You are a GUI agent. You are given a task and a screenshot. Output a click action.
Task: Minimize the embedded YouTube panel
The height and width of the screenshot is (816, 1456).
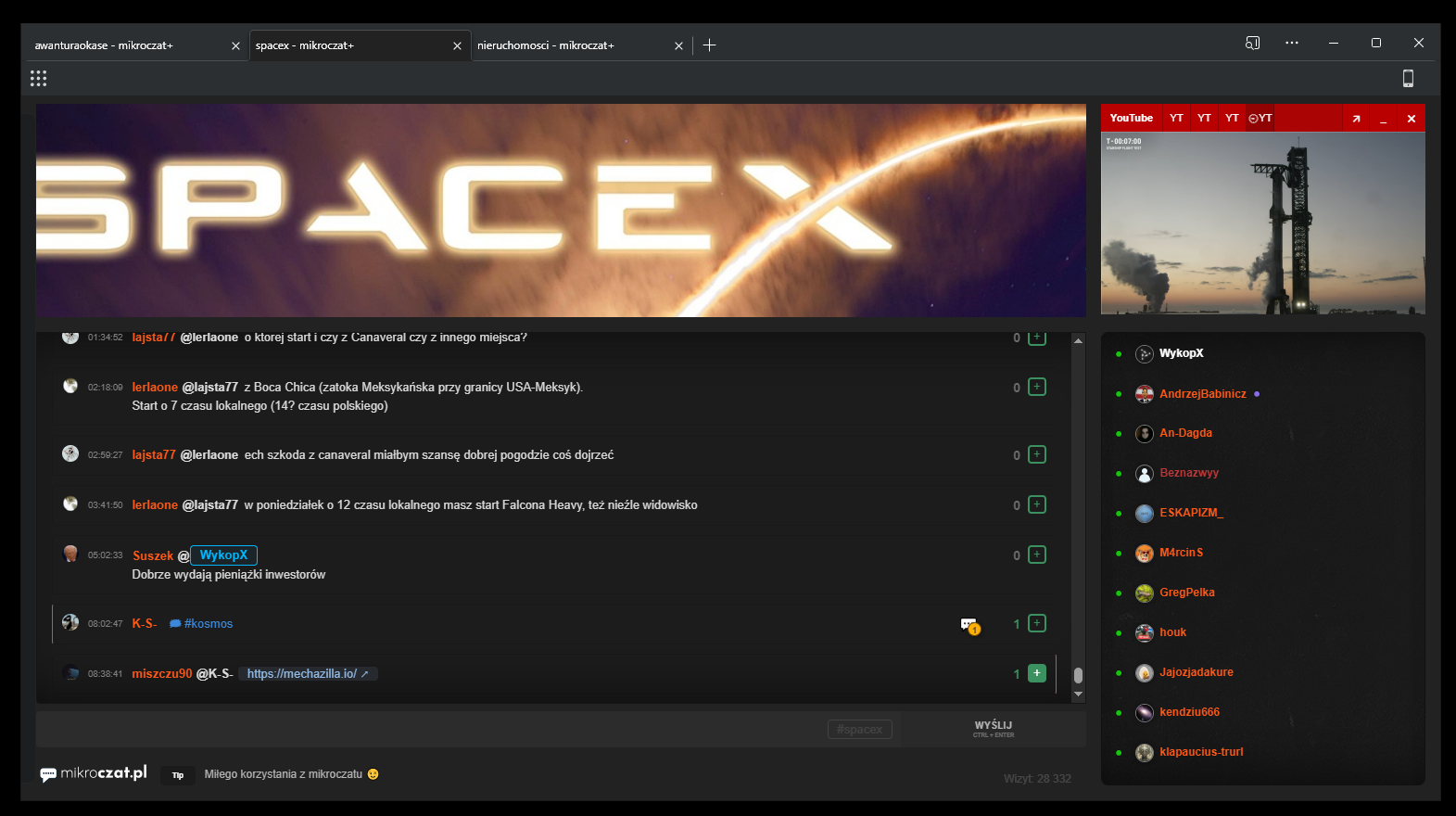(x=1383, y=119)
